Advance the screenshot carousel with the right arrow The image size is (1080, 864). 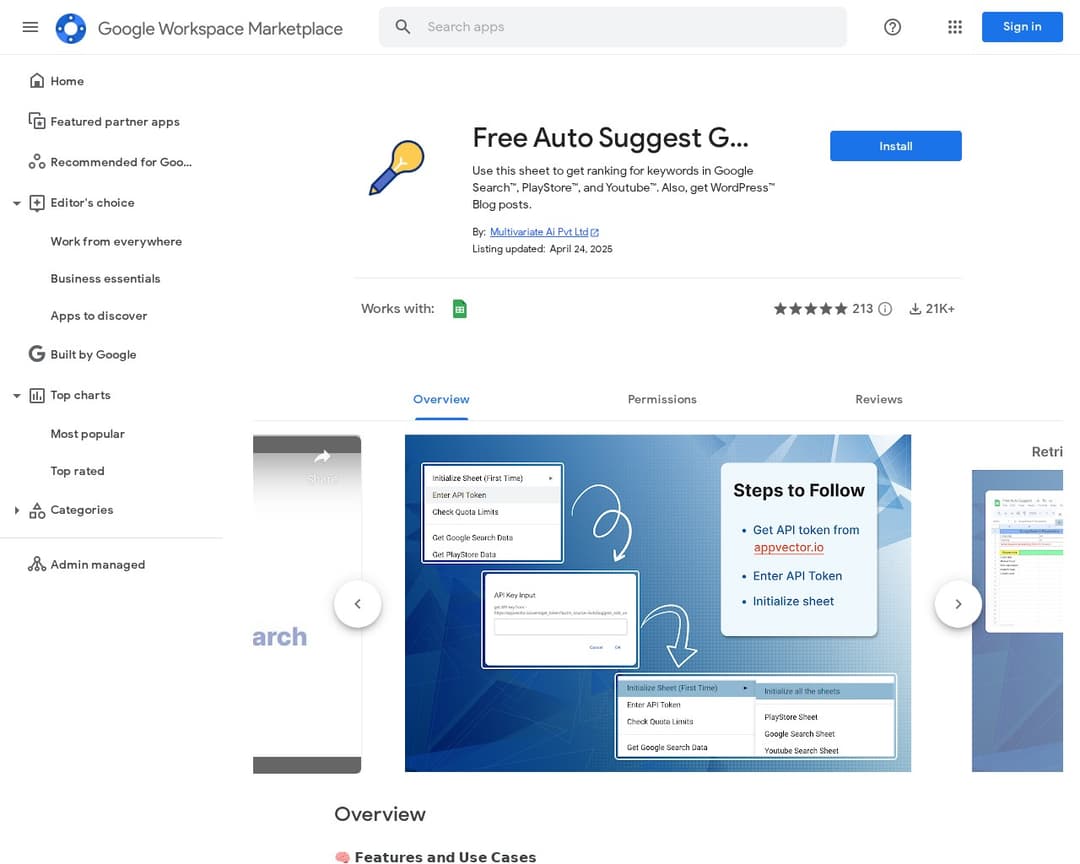tap(958, 604)
